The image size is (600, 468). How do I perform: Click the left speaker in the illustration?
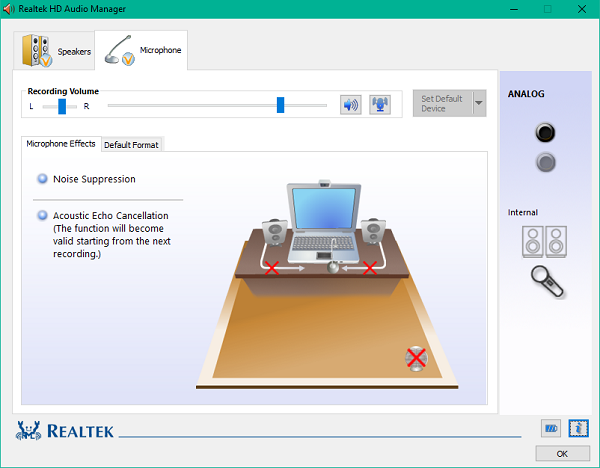pos(275,232)
